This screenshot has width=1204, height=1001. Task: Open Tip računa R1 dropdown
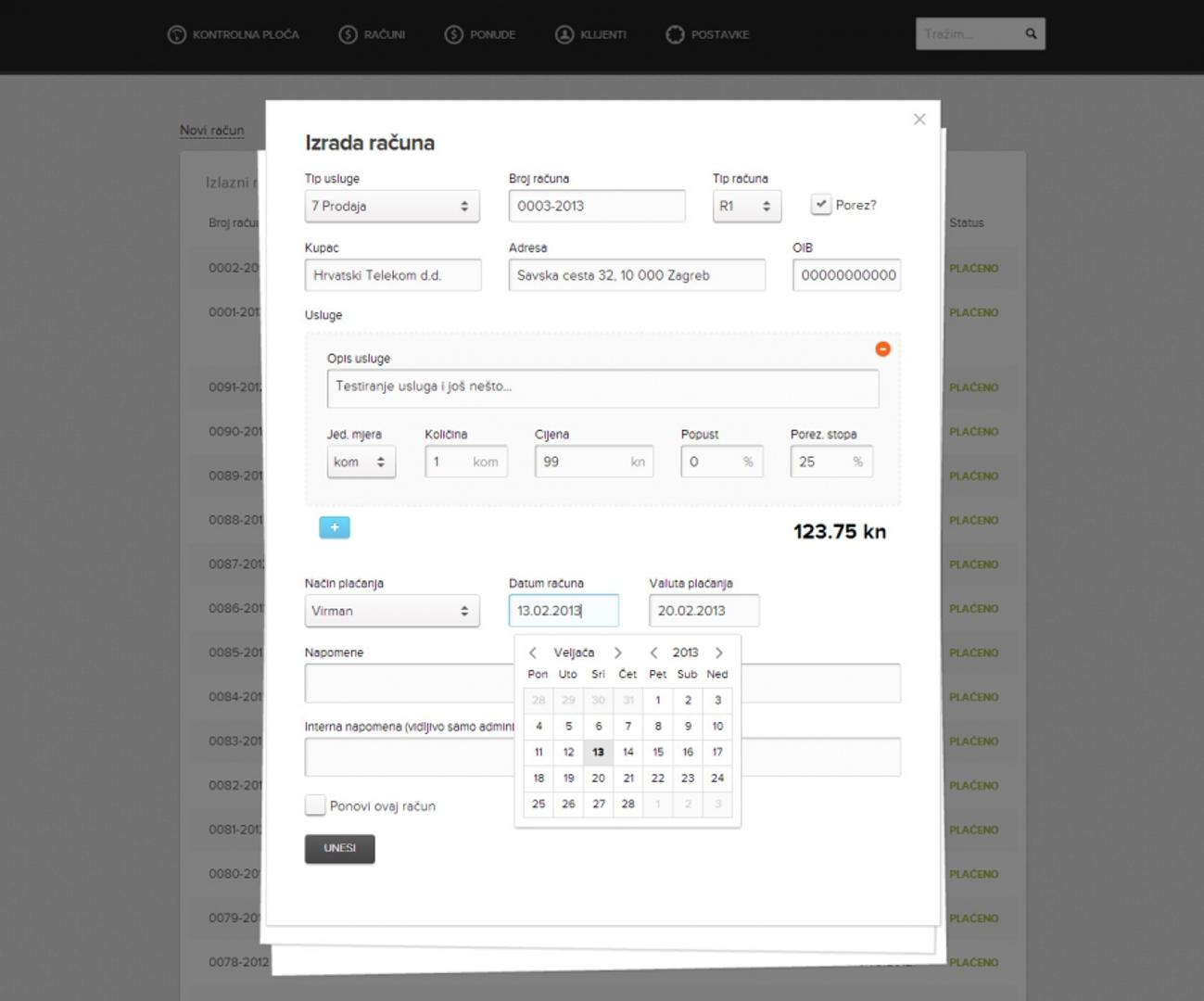tap(746, 206)
